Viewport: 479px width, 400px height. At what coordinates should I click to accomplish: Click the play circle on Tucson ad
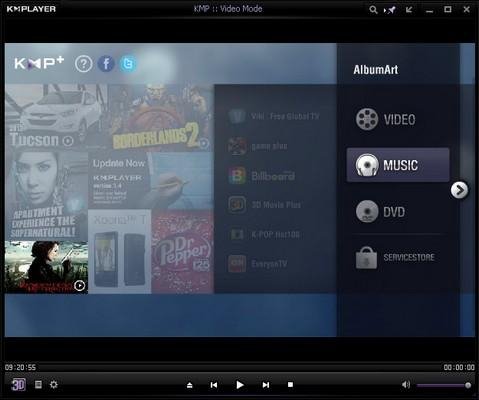tap(68, 141)
